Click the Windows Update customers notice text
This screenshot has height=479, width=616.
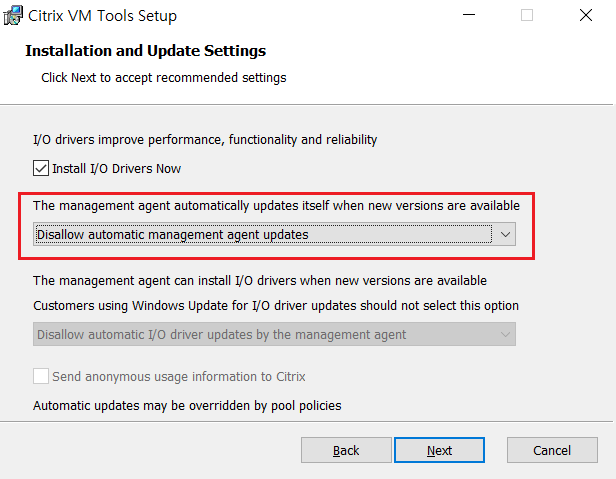coord(276,305)
